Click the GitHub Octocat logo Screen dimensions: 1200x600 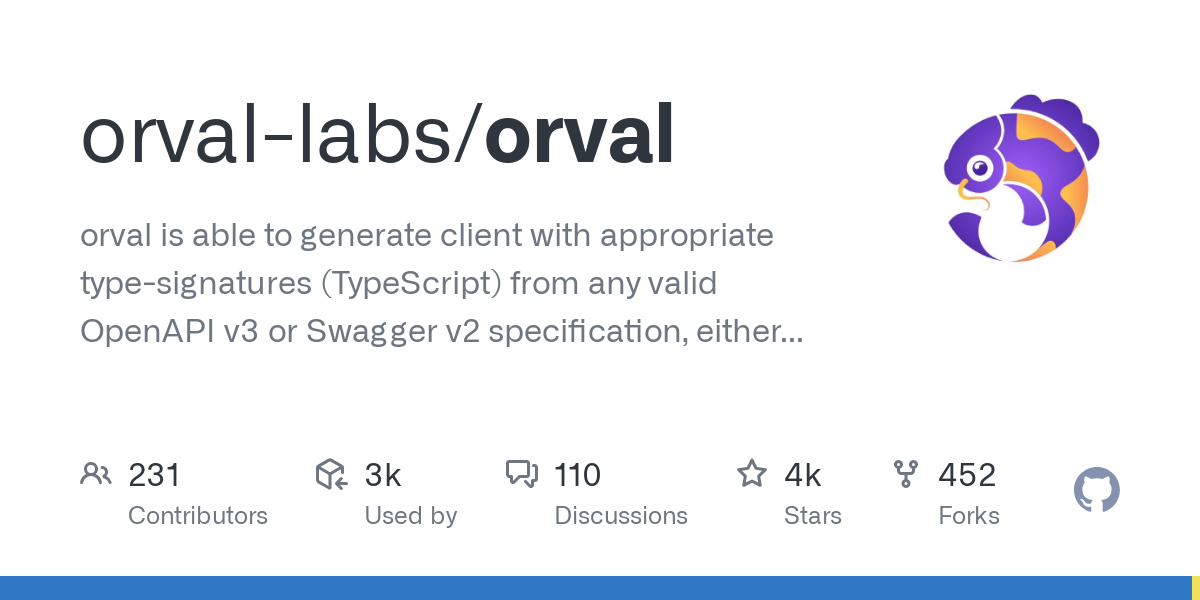pos(1097,491)
